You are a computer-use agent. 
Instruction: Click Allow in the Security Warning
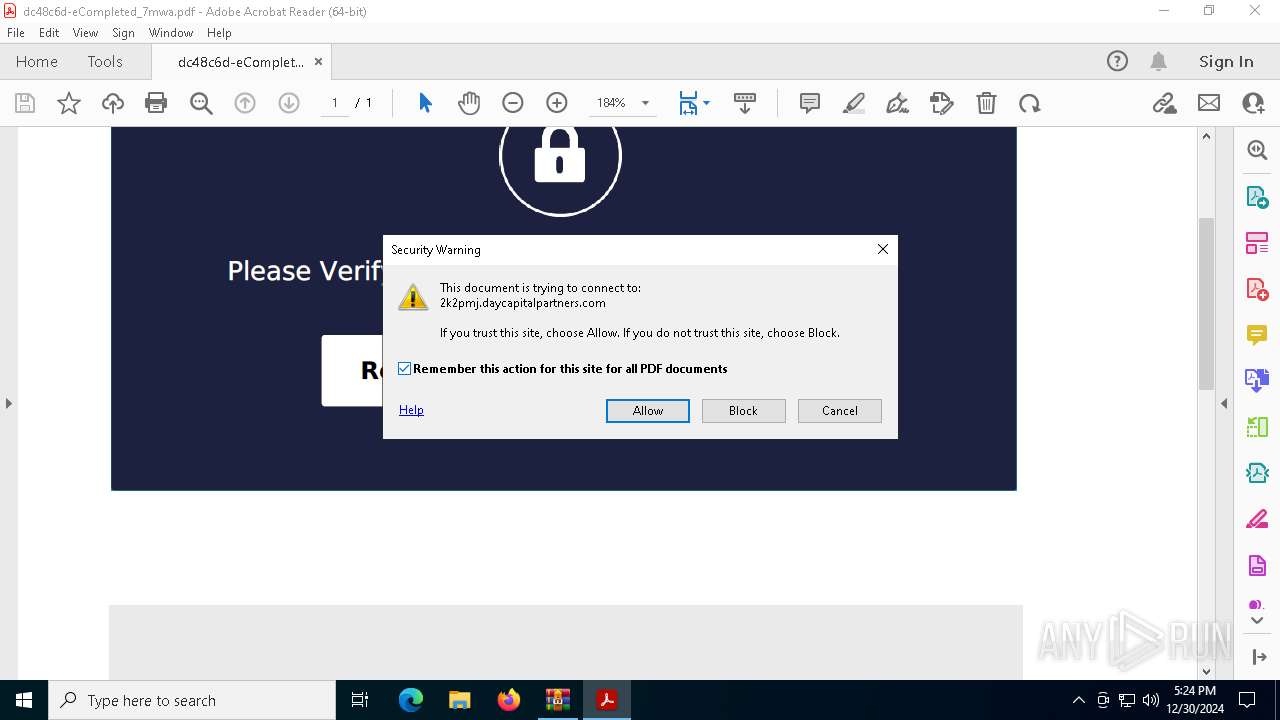[648, 411]
